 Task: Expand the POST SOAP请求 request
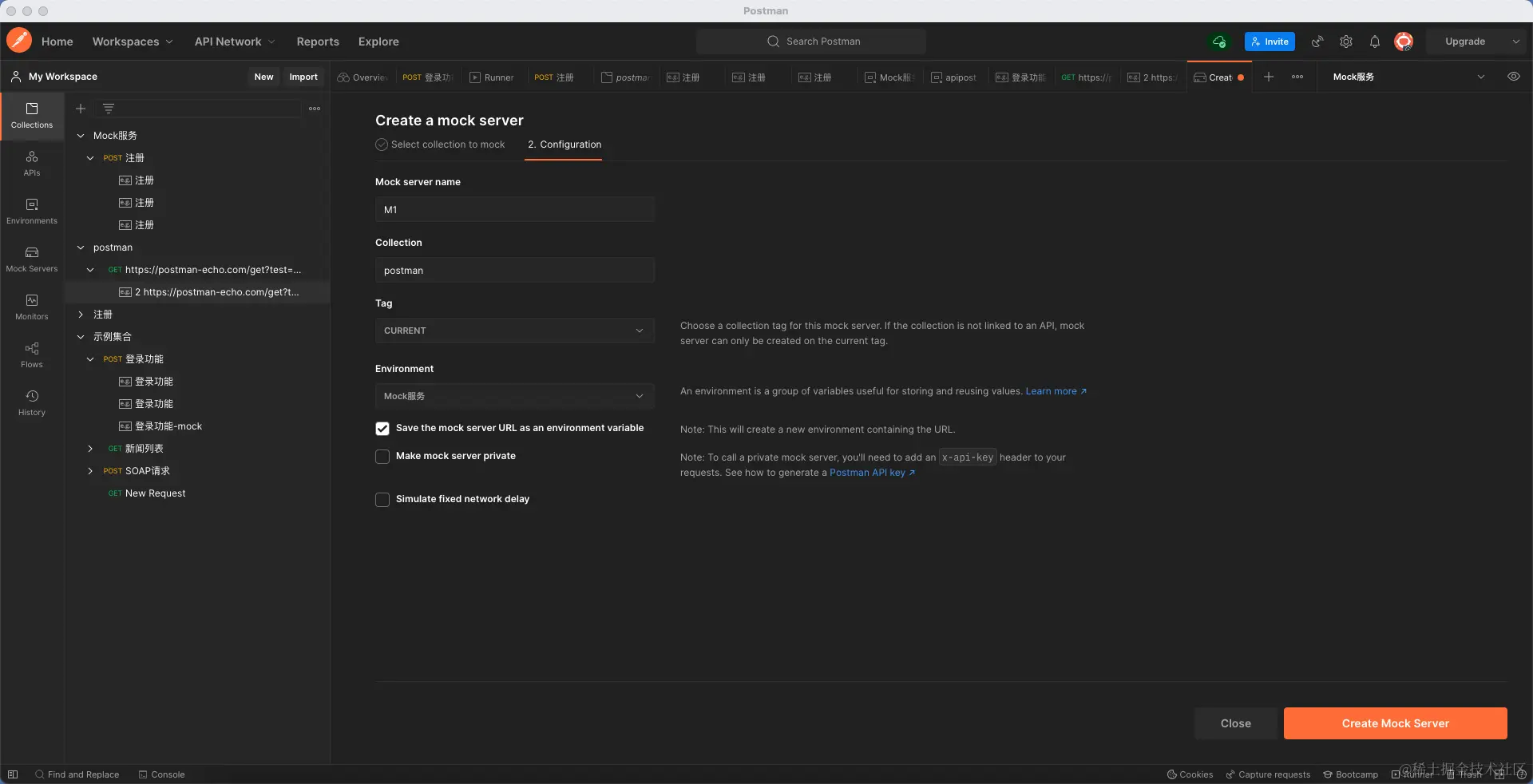coord(90,471)
